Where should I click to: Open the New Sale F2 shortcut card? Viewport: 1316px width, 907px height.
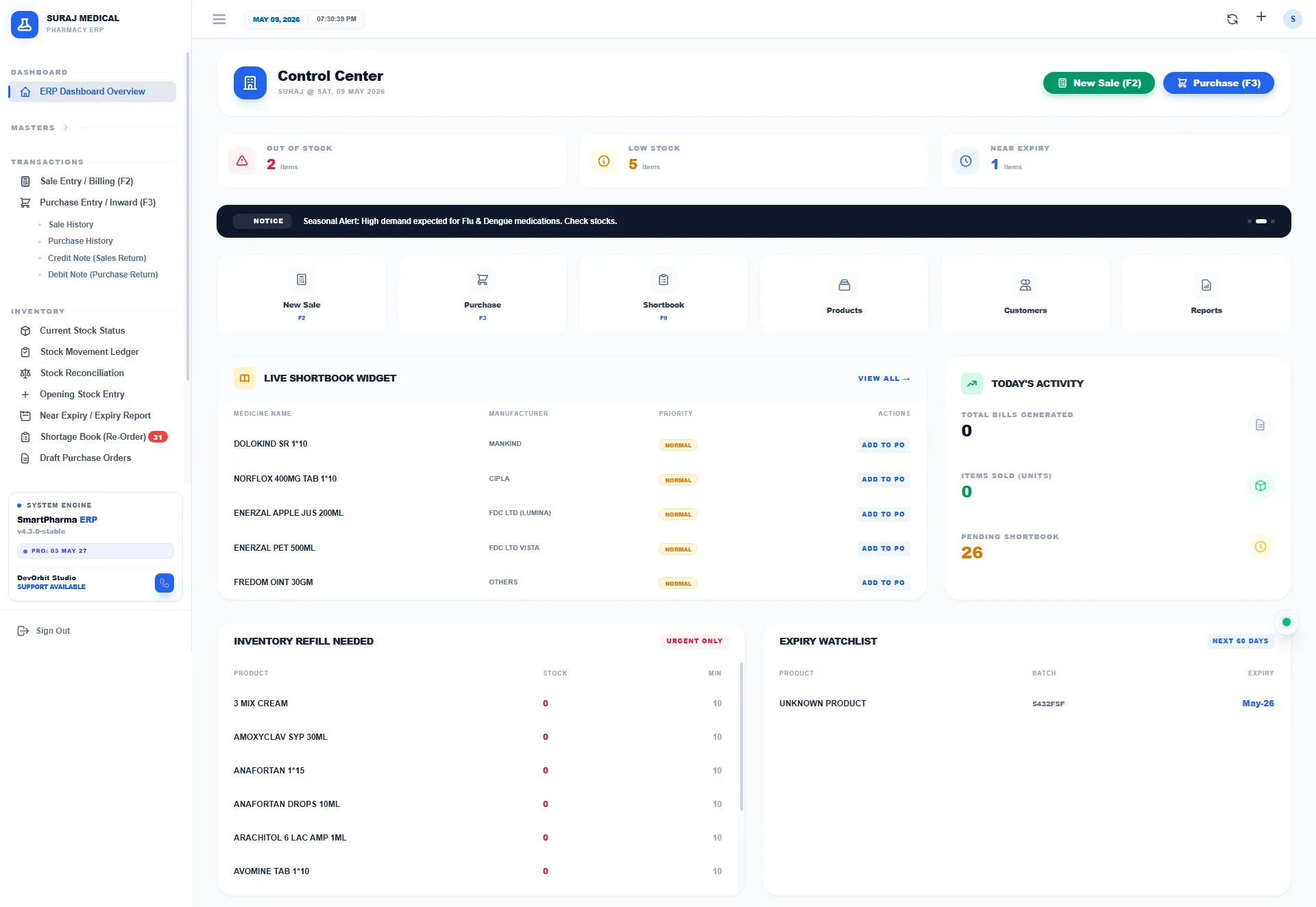click(x=302, y=294)
